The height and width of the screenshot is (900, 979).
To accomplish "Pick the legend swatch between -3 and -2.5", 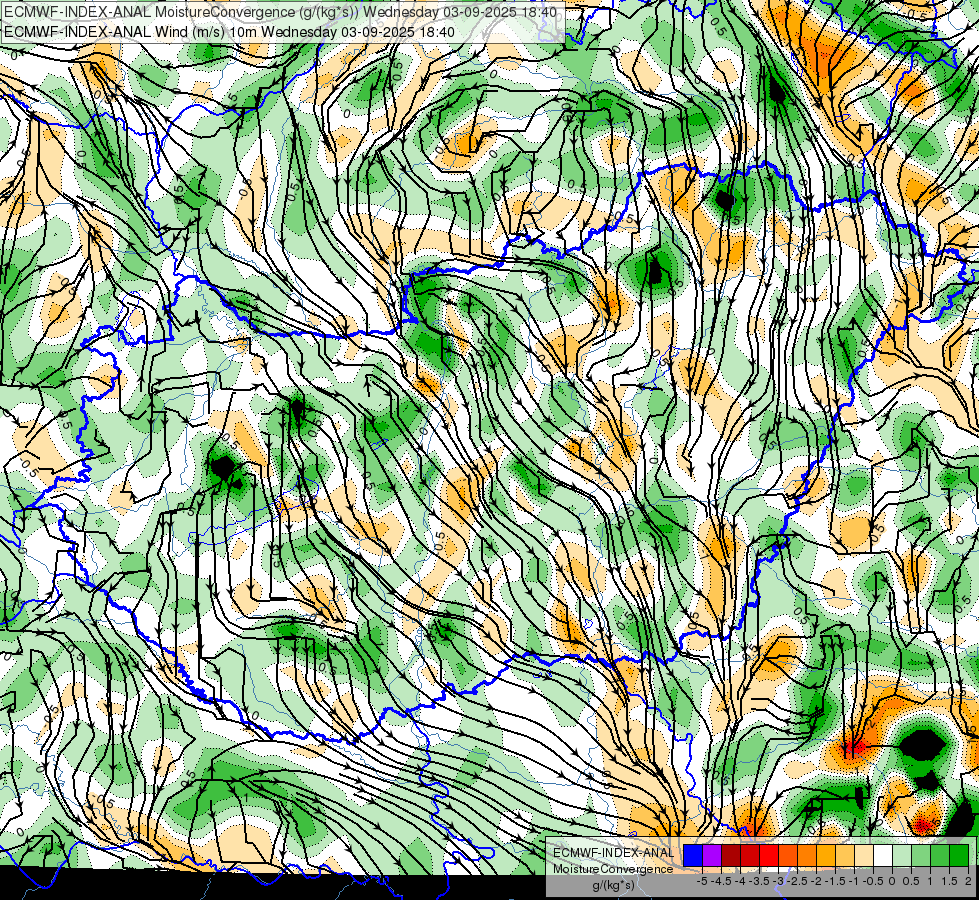I will coord(788,855).
